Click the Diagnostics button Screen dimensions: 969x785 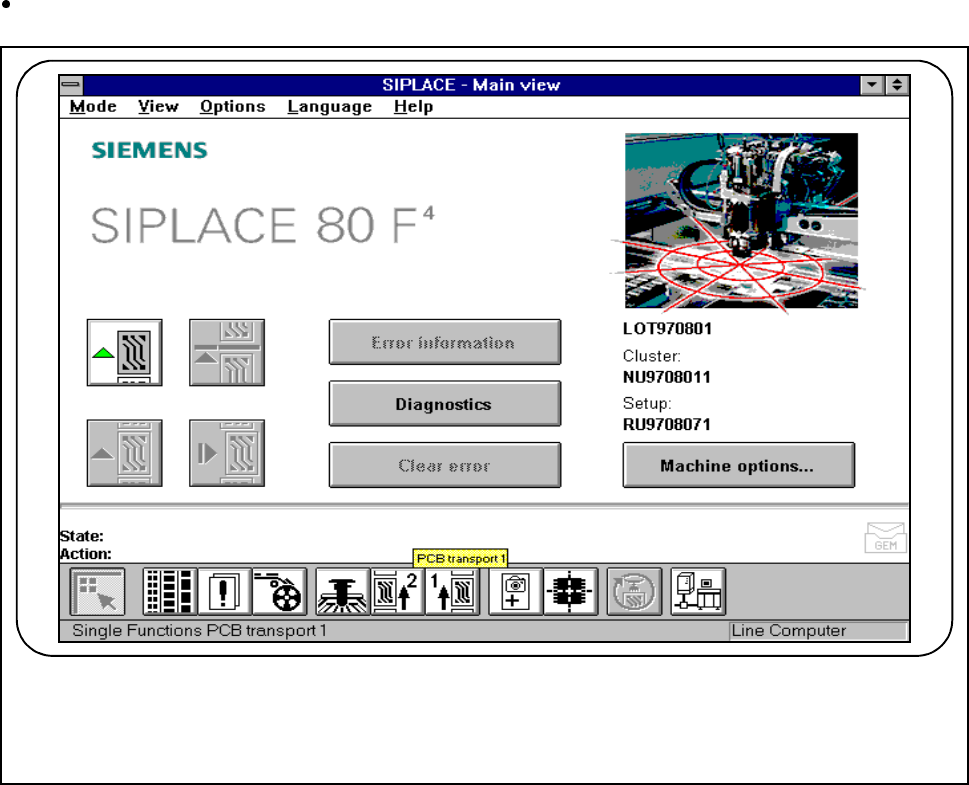tap(445, 404)
